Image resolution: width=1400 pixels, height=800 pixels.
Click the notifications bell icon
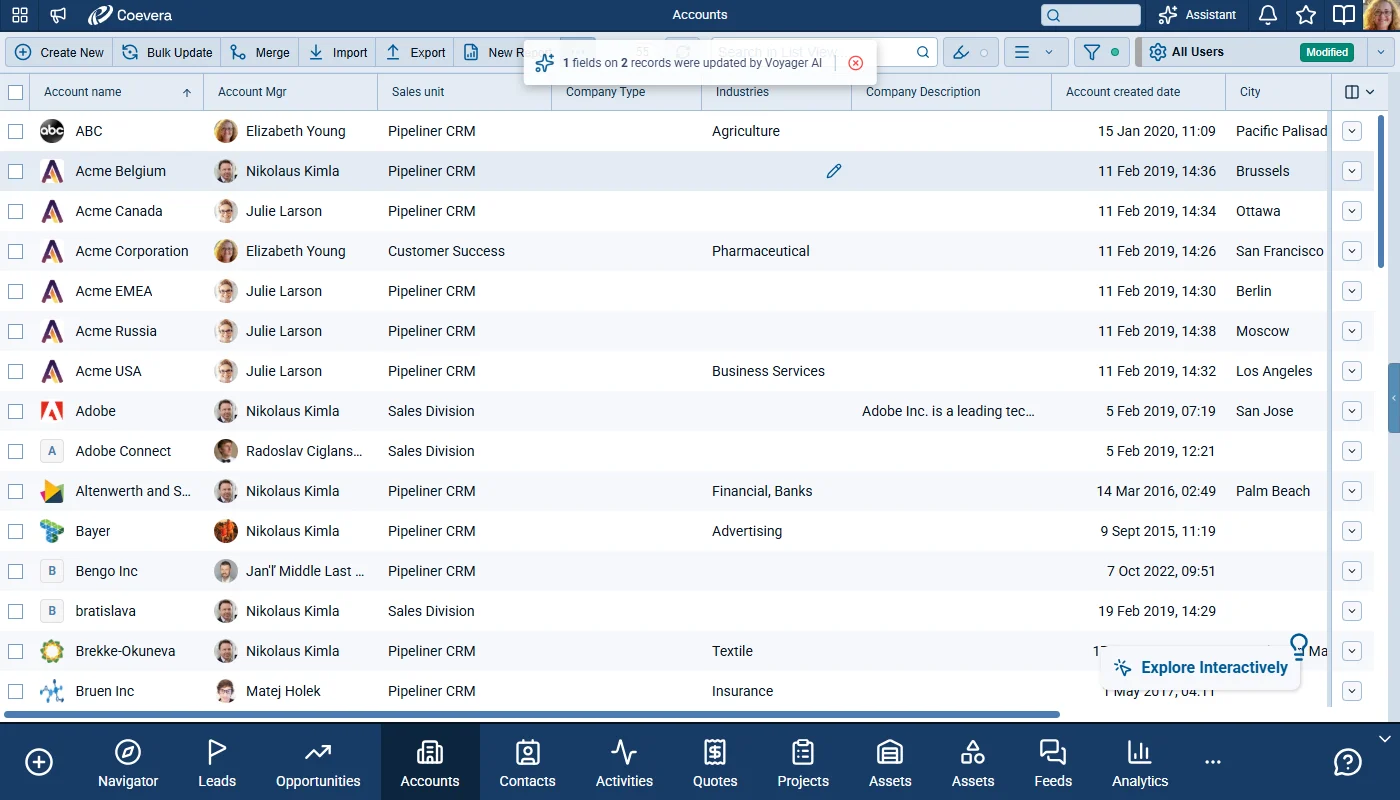tap(1268, 15)
